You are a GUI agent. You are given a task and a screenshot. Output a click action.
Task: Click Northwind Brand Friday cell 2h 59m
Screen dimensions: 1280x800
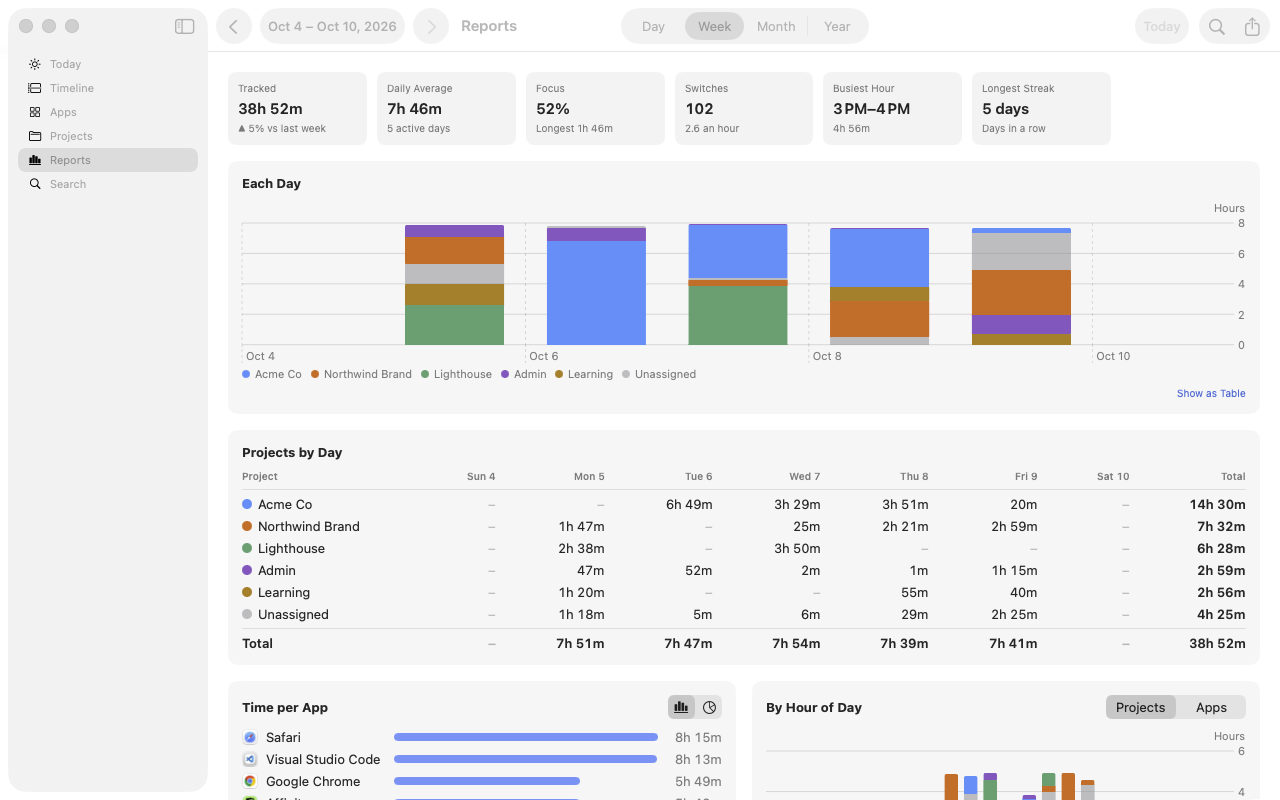click(1014, 526)
